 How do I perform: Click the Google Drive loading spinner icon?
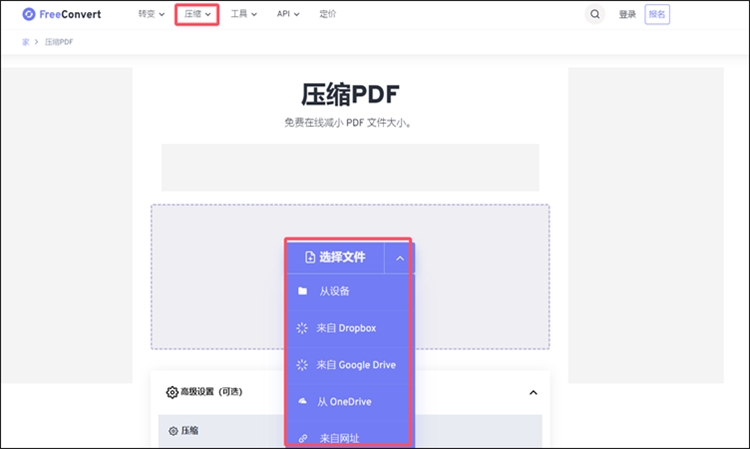302,365
